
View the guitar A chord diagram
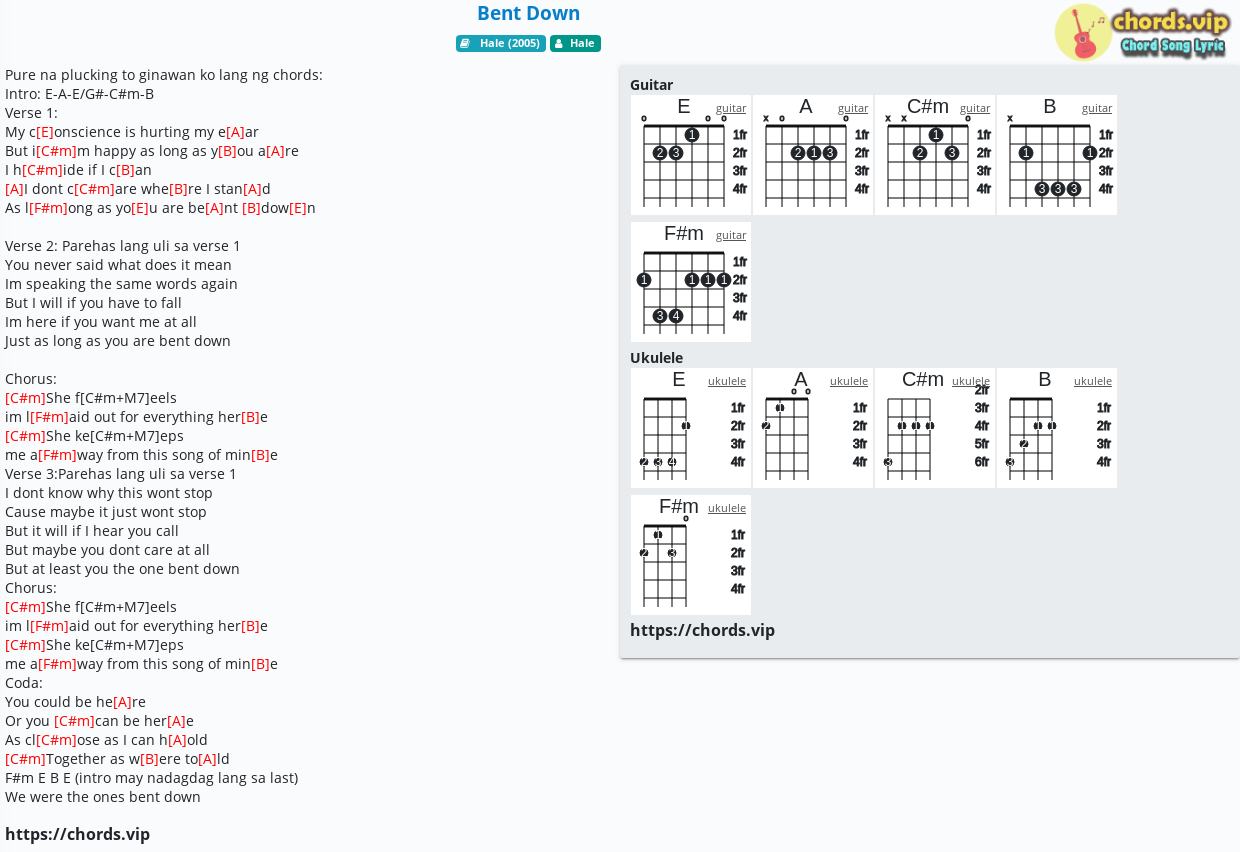(x=813, y=155)
